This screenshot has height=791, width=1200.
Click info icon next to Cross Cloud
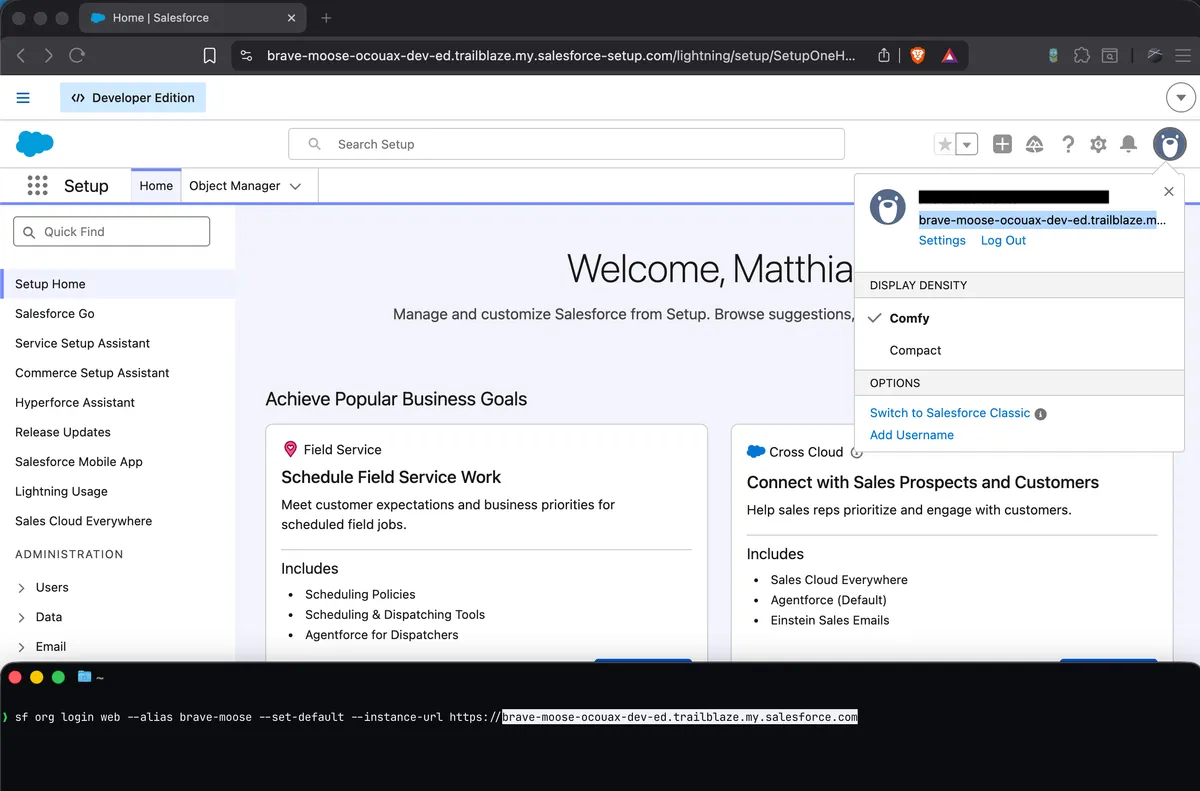(x=856, y=452)
